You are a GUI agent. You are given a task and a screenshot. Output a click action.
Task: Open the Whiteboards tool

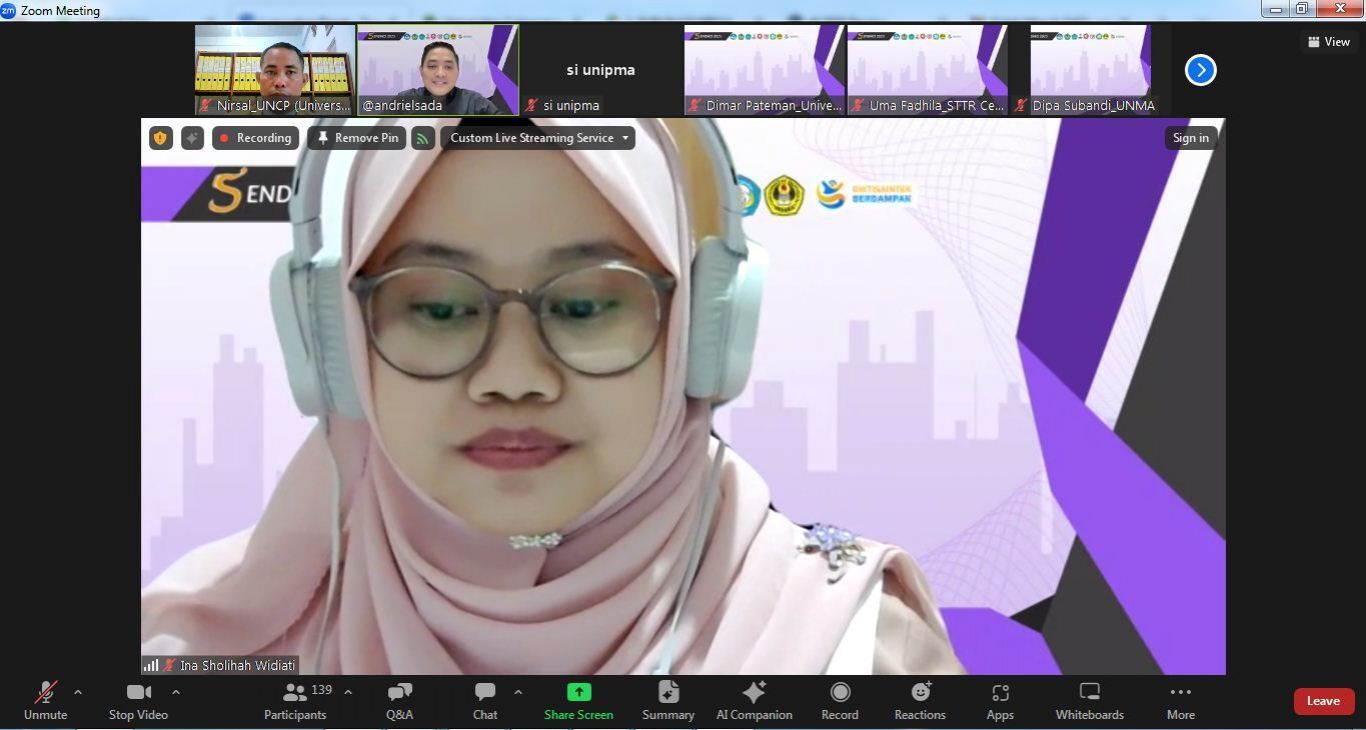[1089, 700]
